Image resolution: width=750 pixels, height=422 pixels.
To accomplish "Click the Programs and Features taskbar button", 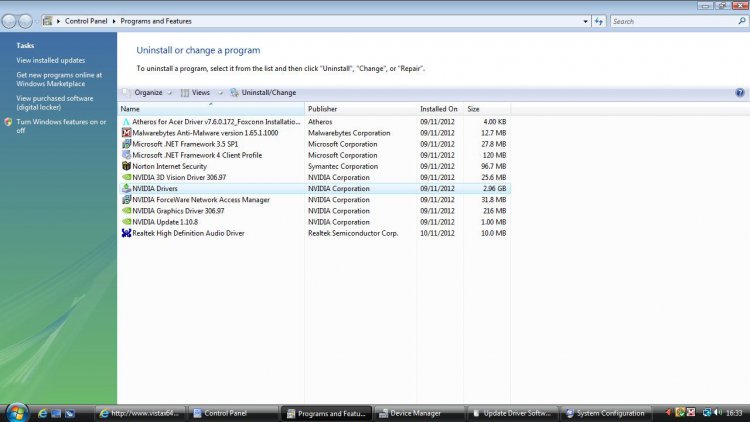I will pos(326,413).
